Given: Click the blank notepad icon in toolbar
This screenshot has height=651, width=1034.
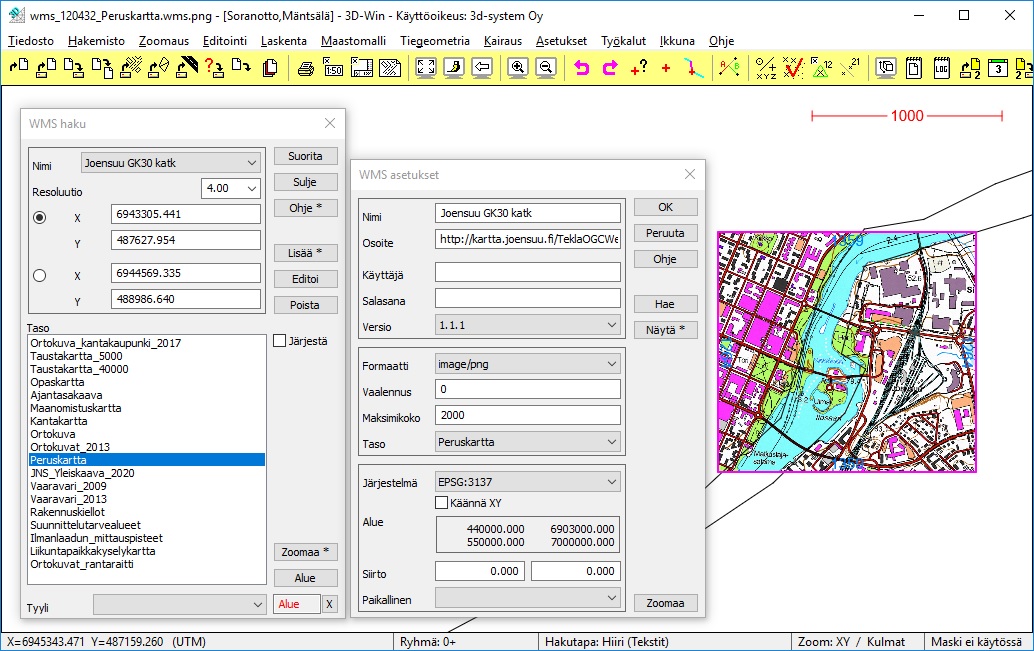Looking at the screenshot, I should click(x=913, y=67).
